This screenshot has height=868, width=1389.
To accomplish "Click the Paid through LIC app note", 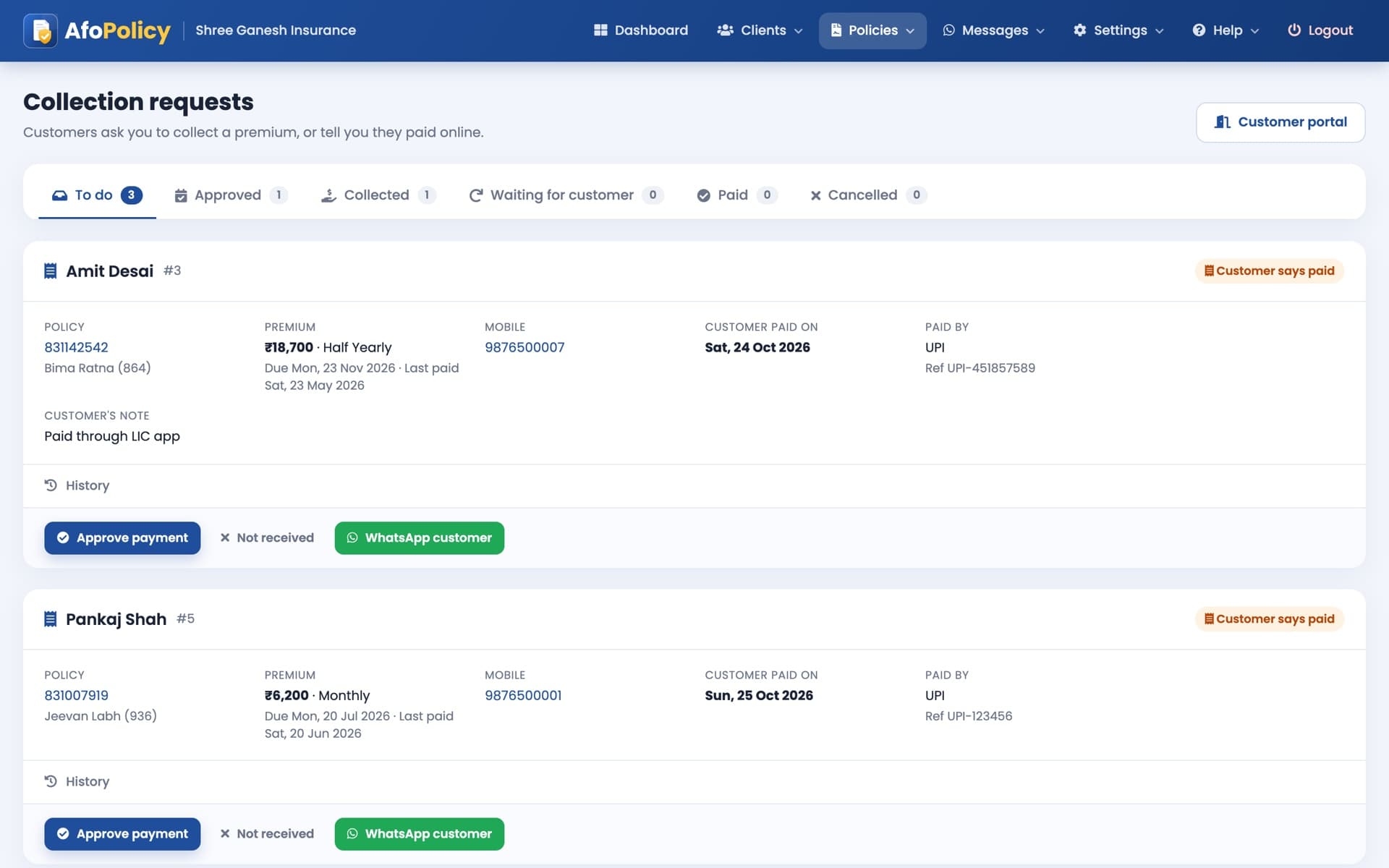I will point(112,436).
